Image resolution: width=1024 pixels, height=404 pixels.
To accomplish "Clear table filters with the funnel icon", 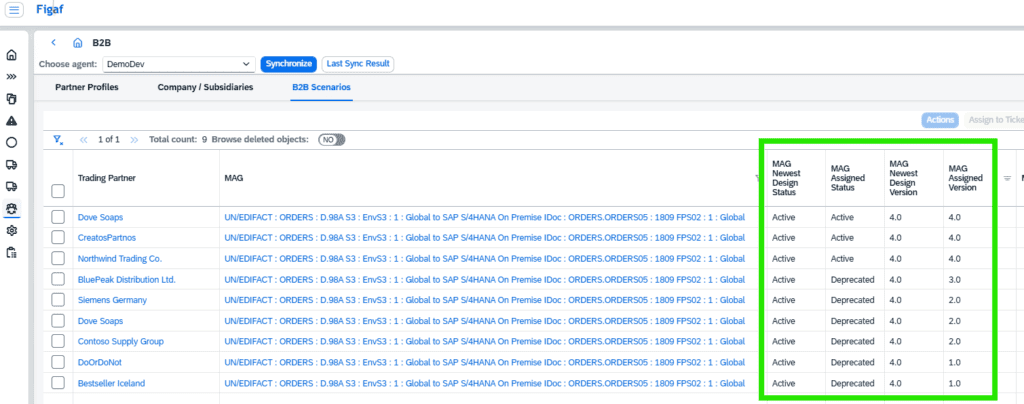I will click(58, 140).
